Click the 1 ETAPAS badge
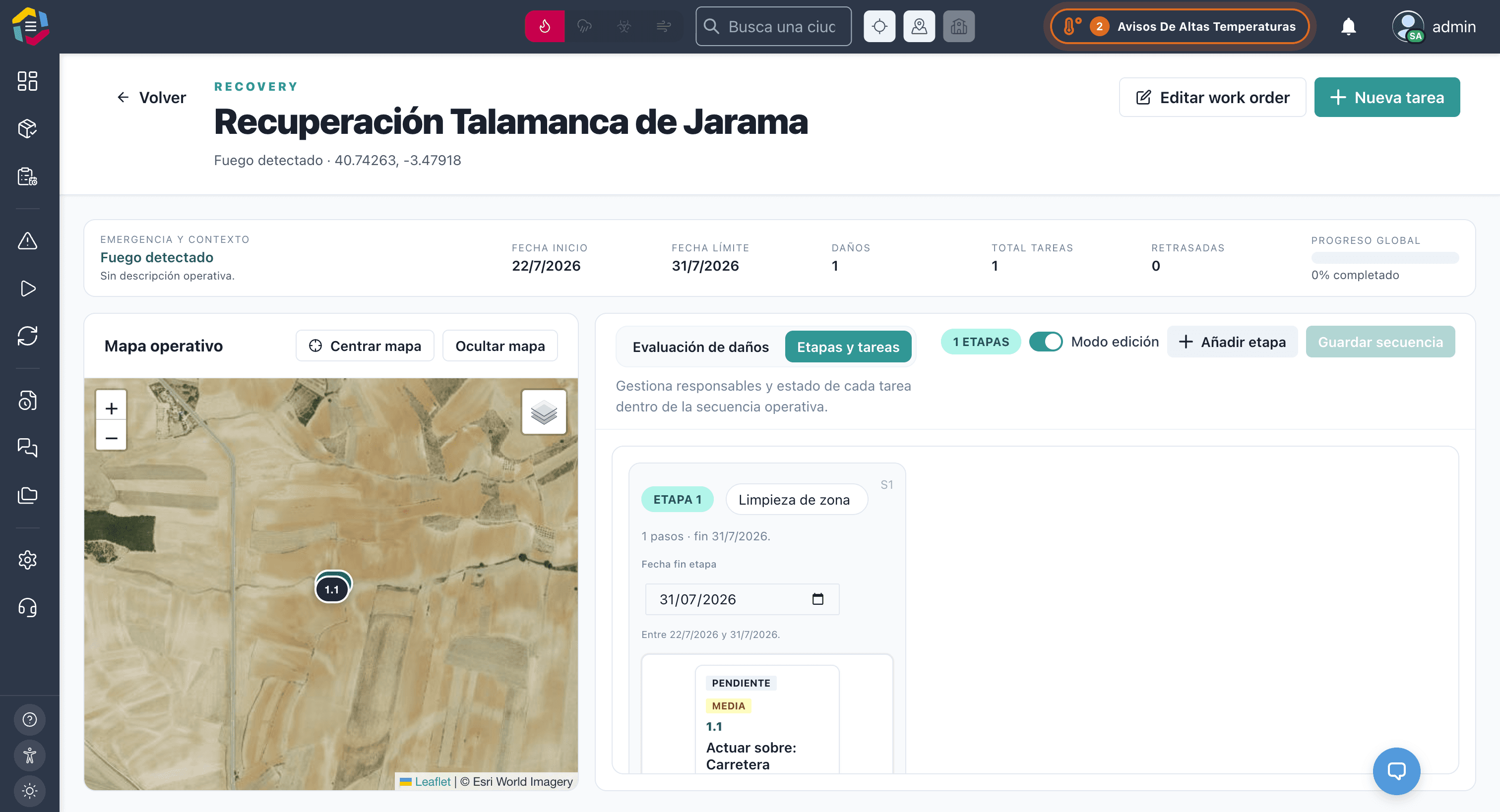1500x812 pixels. [x=981, y=342]
